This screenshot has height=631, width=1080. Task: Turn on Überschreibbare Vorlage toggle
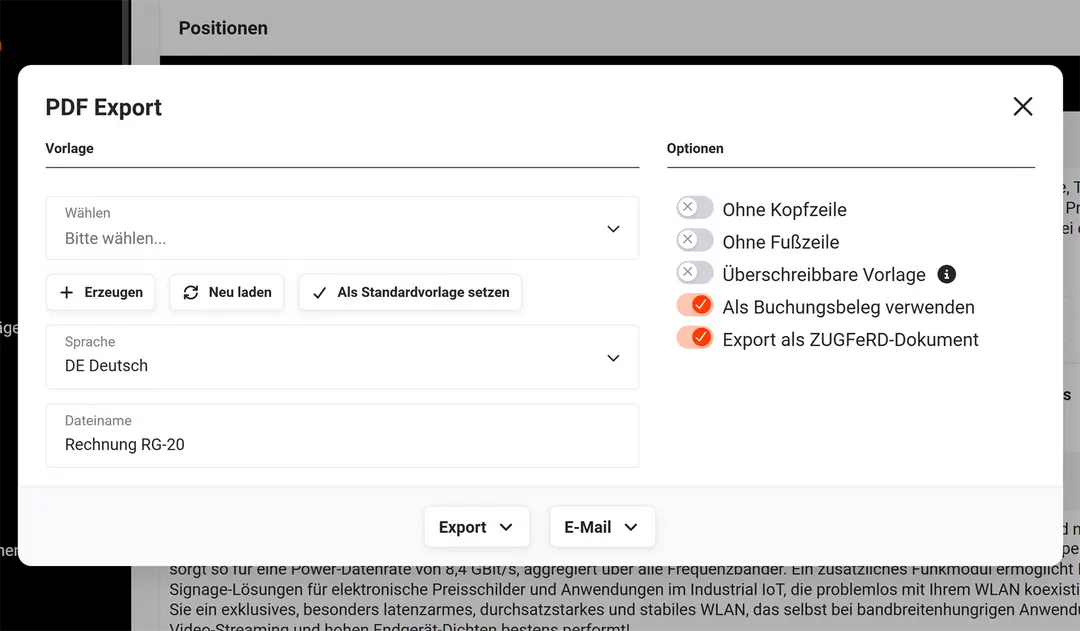(x=694, y=272)
